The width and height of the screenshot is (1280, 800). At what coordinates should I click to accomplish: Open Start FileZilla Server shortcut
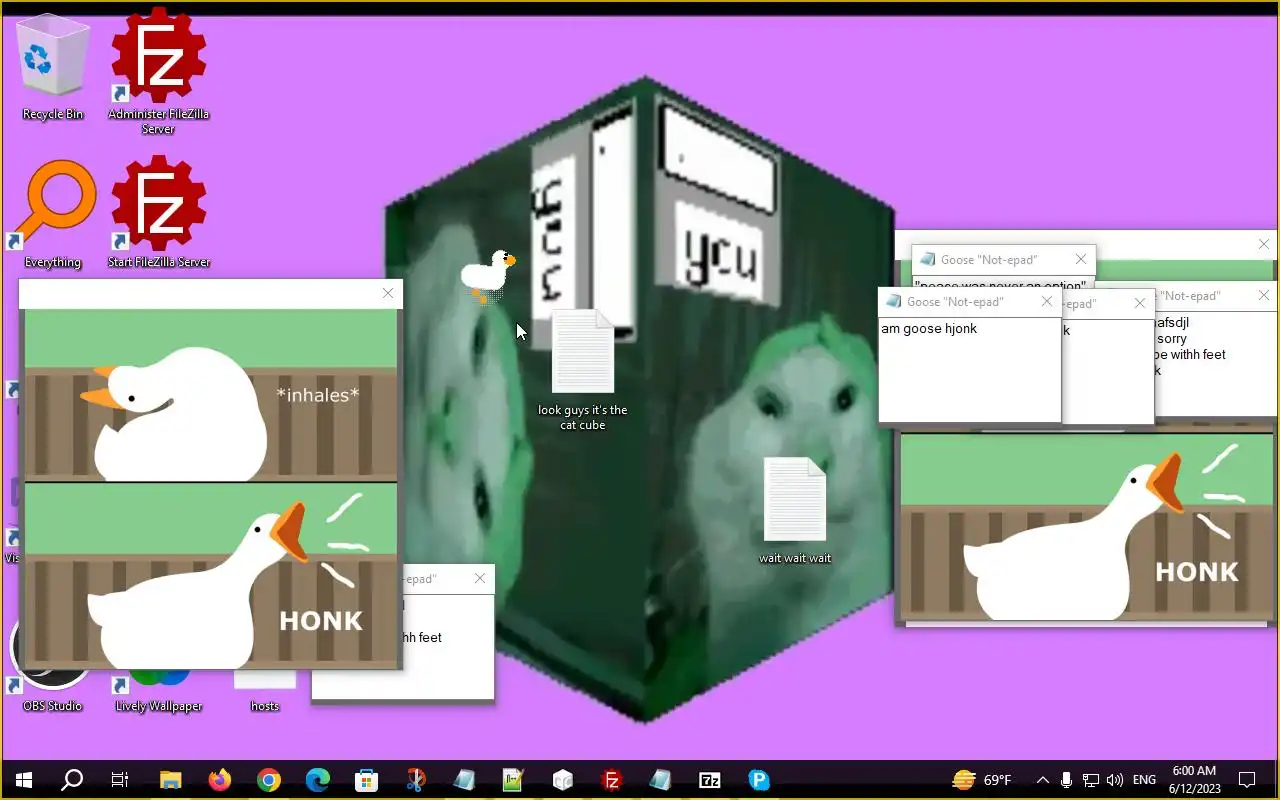coord(158,212)
